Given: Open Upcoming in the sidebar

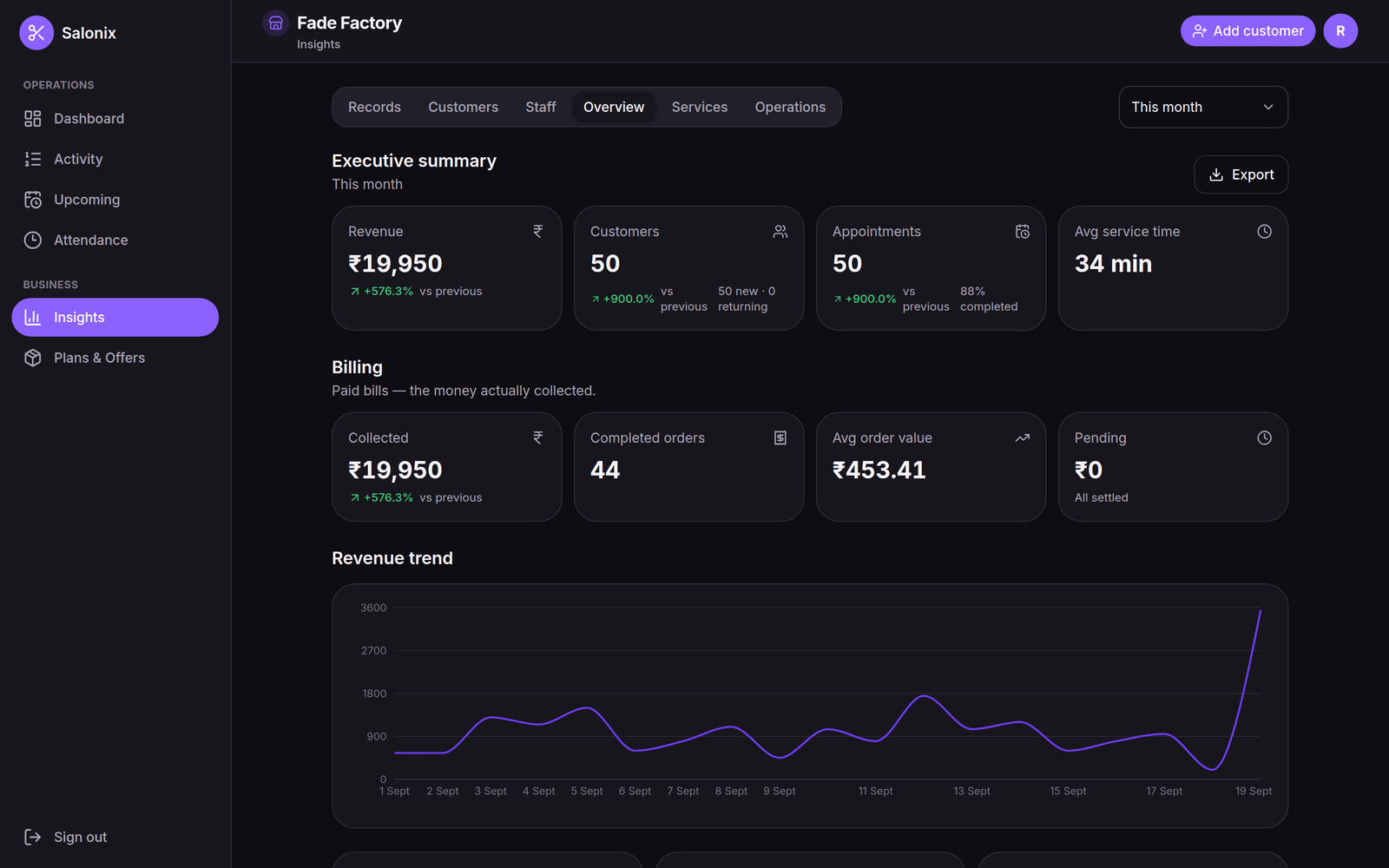Looking at the screenshot, I should (115, 200).
